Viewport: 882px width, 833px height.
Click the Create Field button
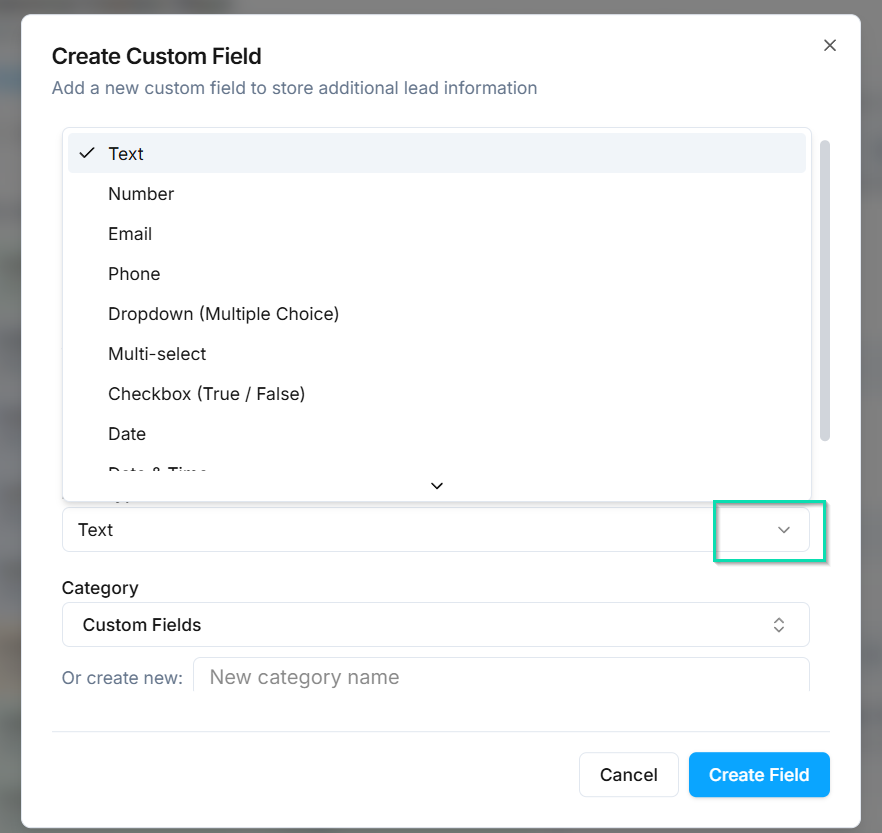(759, 775)
